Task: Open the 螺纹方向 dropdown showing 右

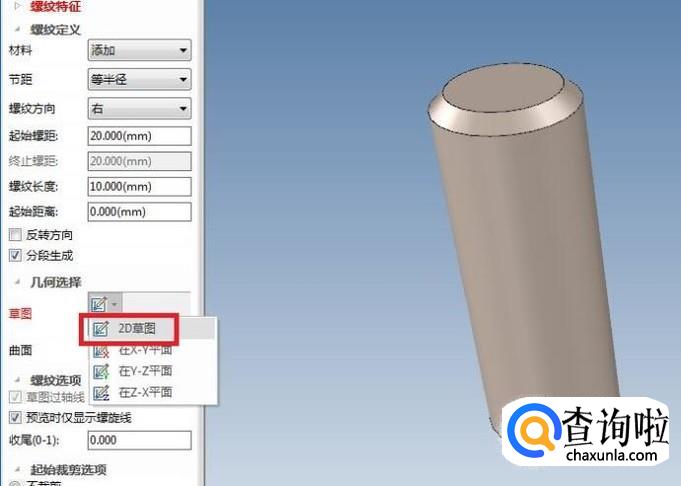Action: (x=139, y=109)
